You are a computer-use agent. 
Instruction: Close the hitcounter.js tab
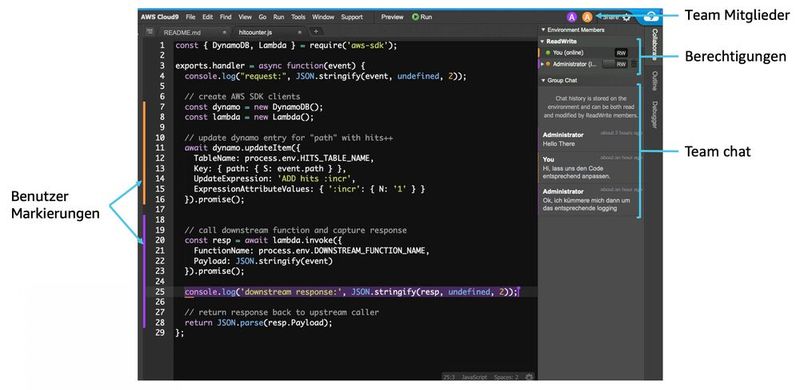pyautogui.click(x=299, y=32)
